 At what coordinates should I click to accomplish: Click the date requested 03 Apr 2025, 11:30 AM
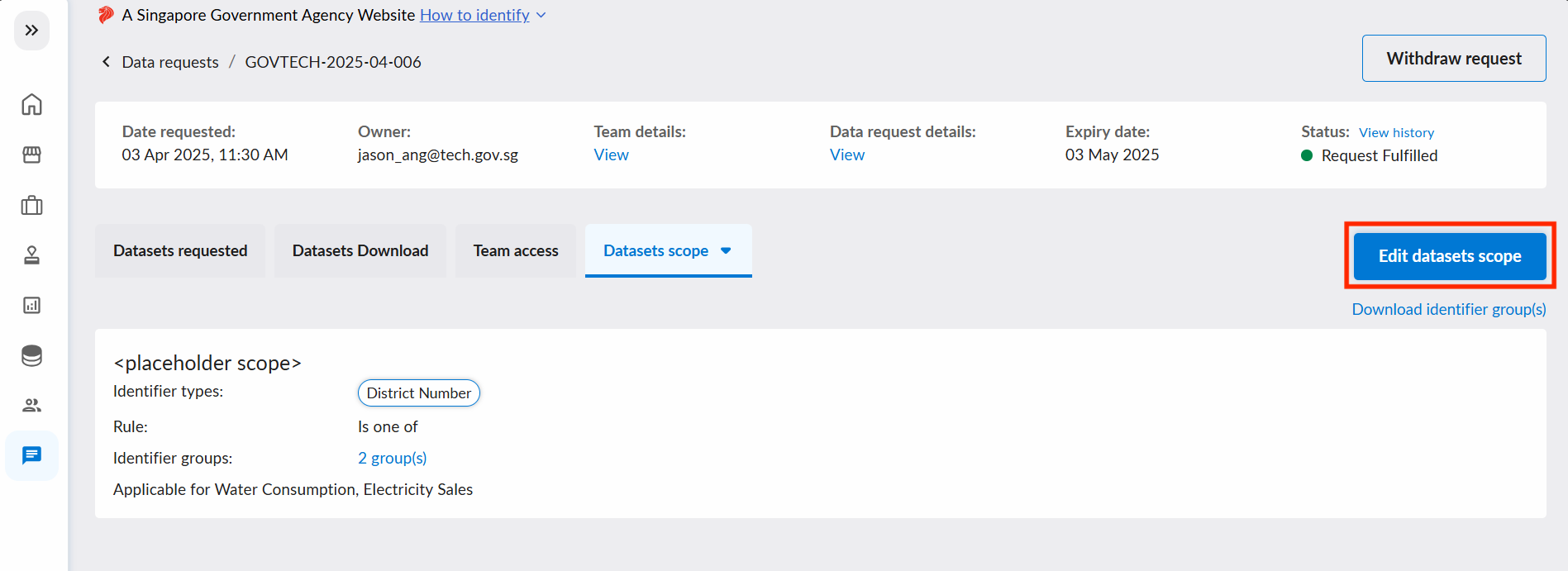pos(205,155)
